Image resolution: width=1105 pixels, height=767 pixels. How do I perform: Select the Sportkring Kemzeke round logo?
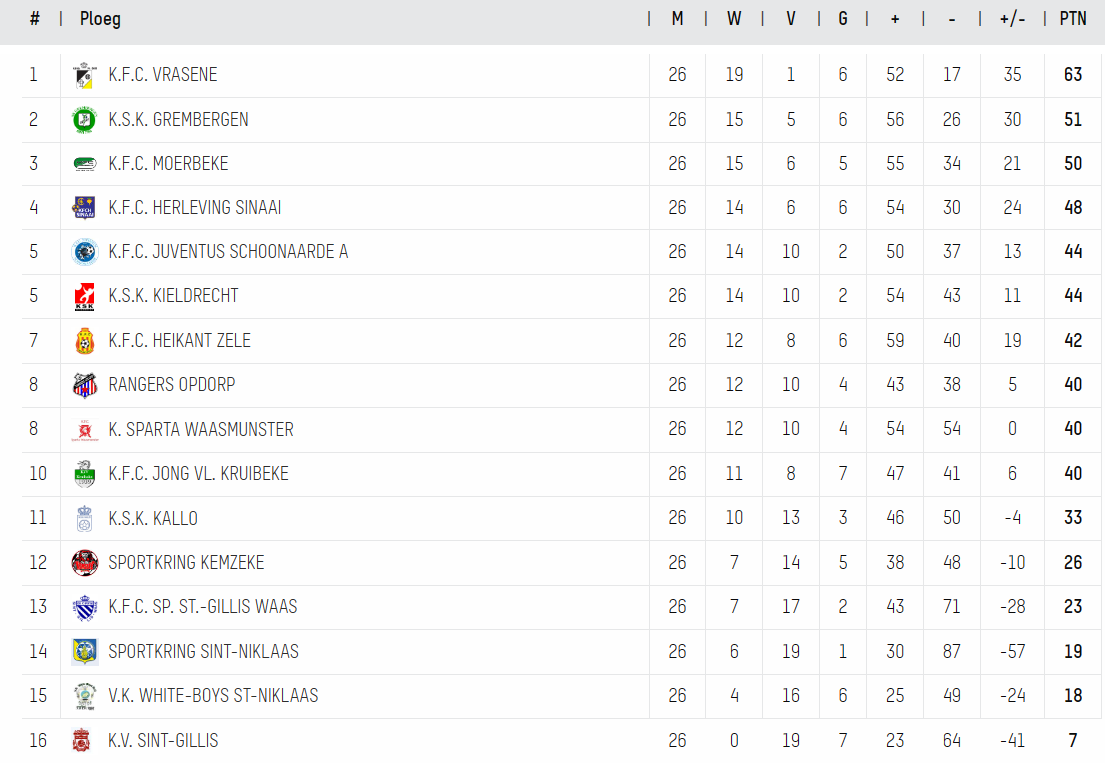pyautogui.click(x=85, y=563)
